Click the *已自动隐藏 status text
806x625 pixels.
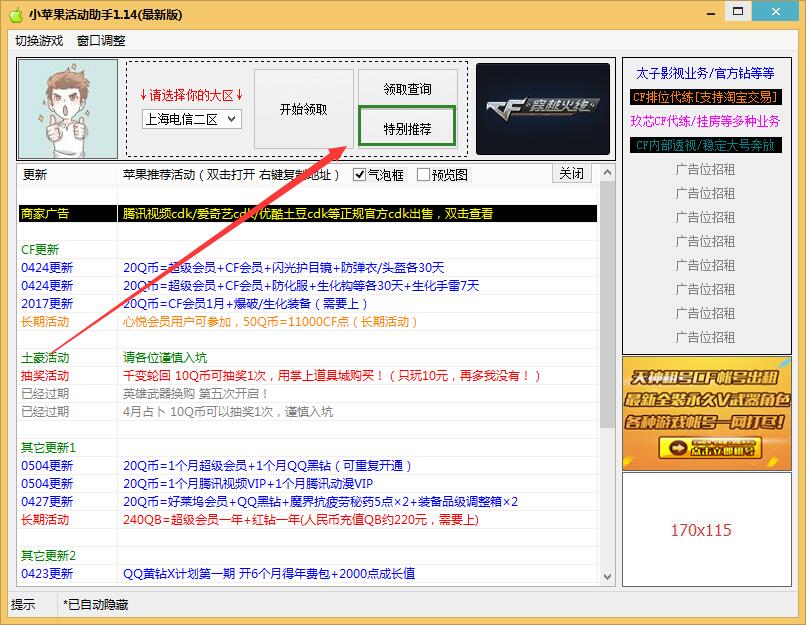coord(96,604)
